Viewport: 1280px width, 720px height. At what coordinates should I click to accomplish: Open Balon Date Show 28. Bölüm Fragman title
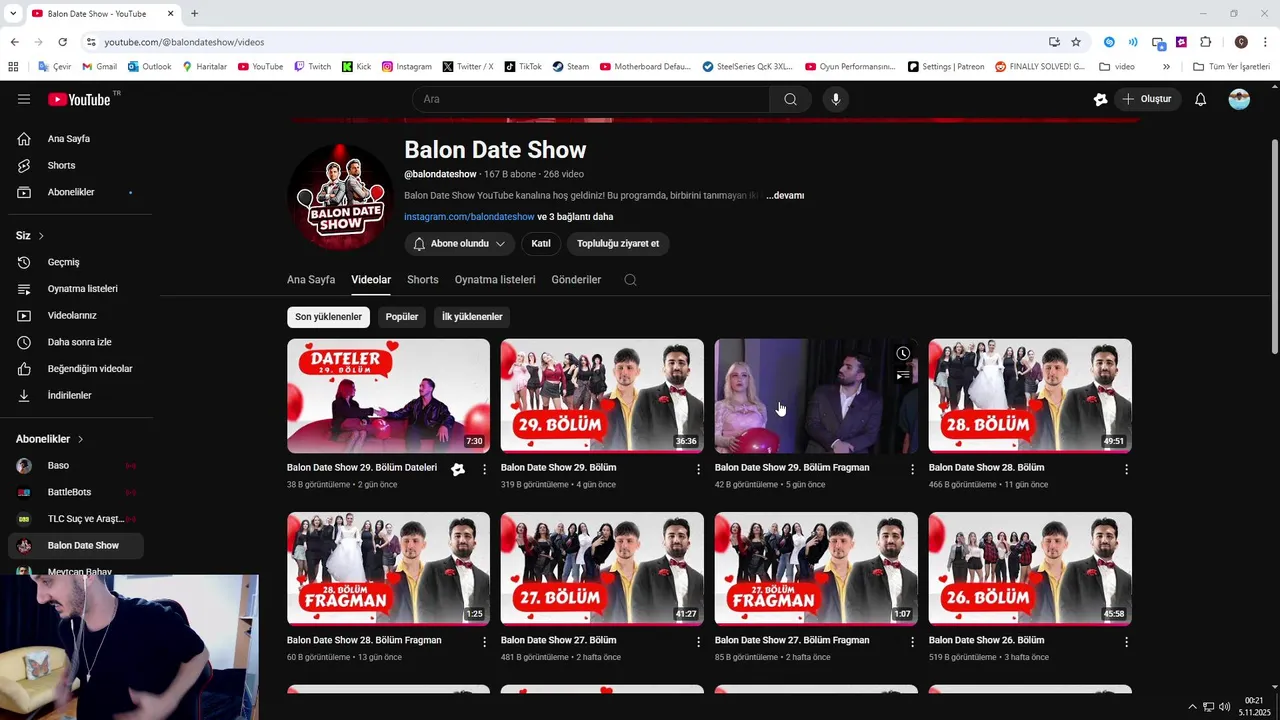click(364, 640)
